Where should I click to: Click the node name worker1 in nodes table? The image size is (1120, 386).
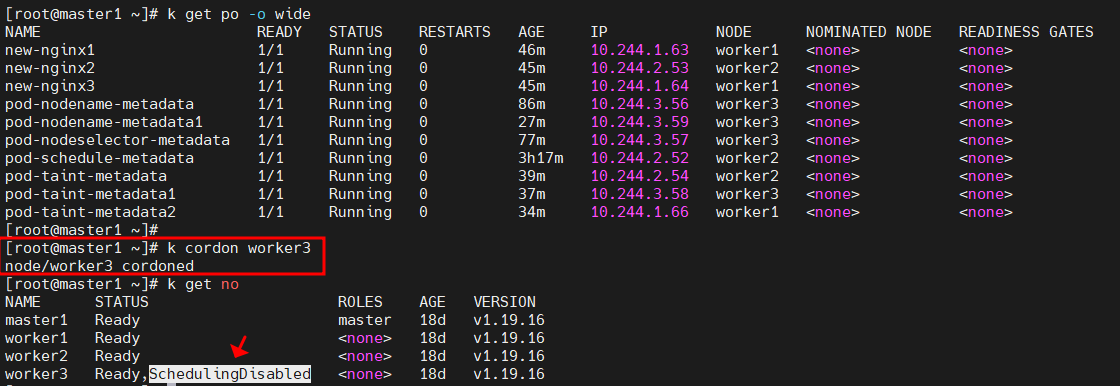(x=36, y=337)
